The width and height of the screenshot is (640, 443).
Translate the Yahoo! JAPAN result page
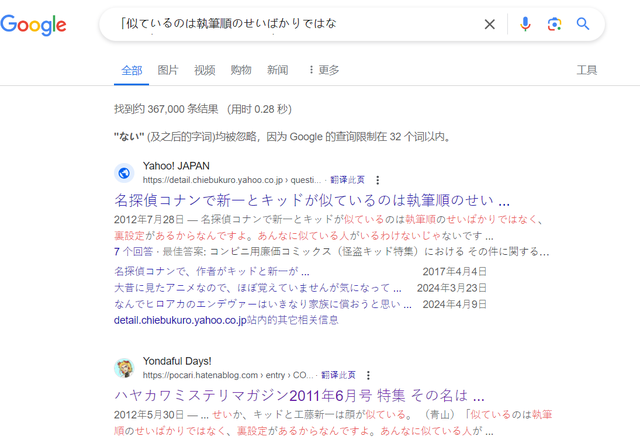pyautogui.click(x=347, y=180)
